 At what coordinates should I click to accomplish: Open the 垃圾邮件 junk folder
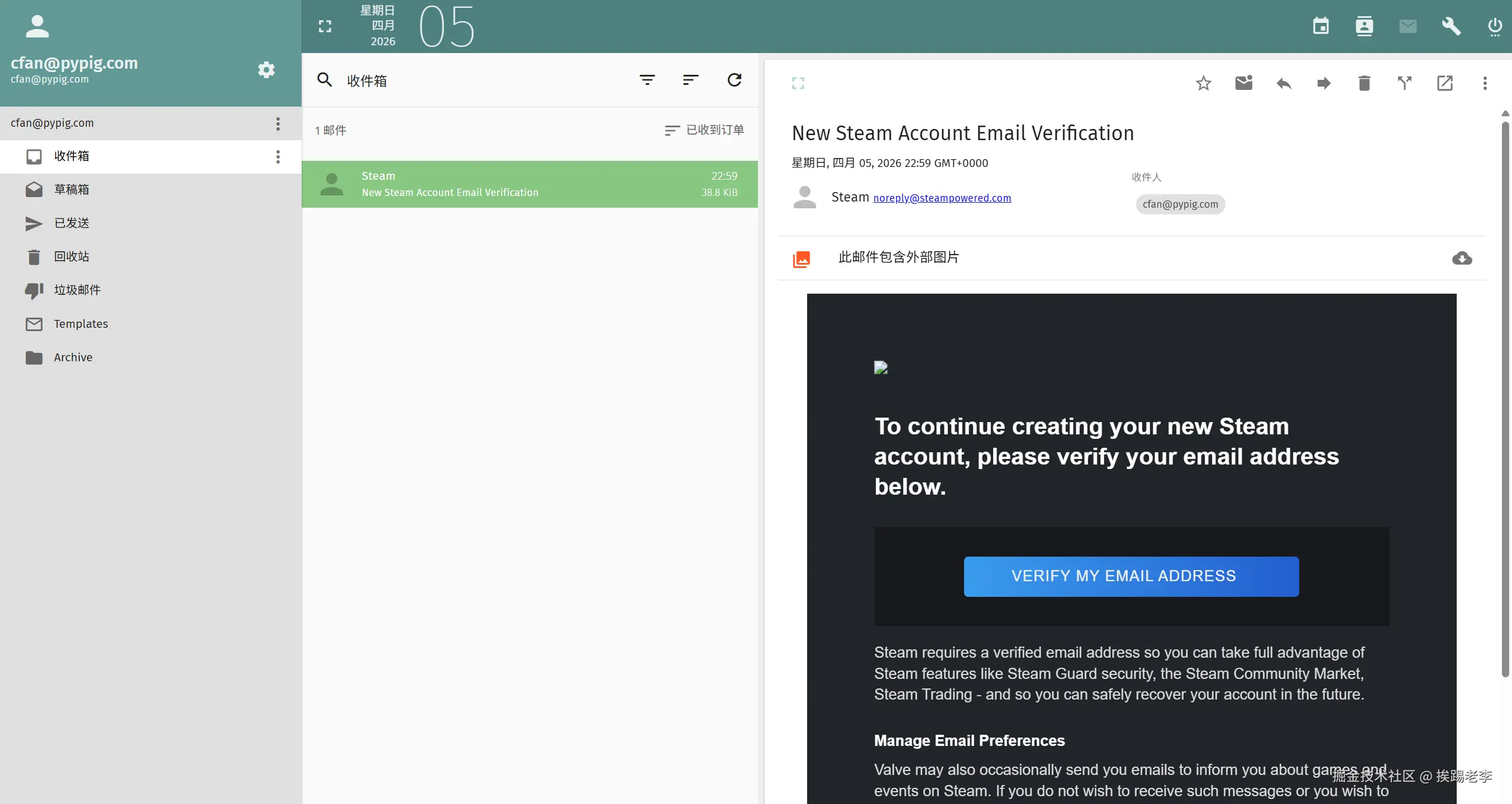[x=77, y=290]
